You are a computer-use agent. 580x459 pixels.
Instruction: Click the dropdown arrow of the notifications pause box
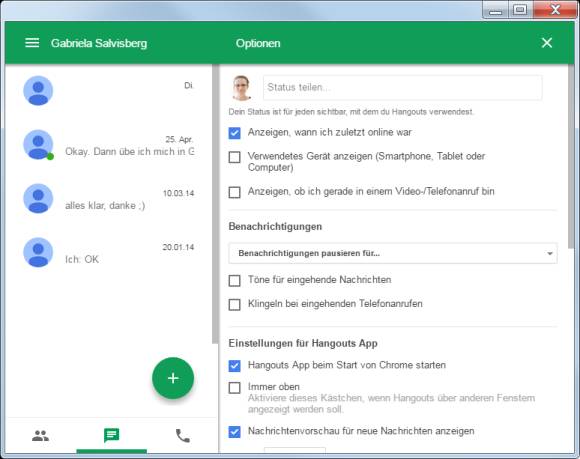(550, 254)
